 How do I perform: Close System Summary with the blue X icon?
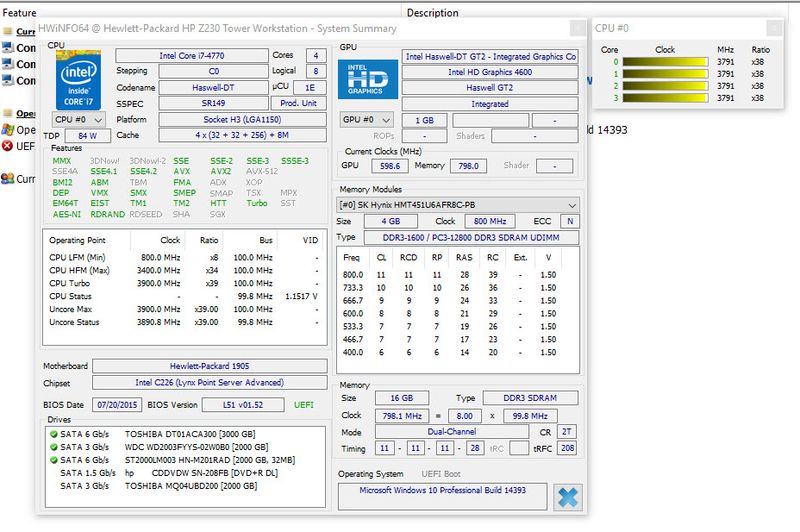(x=567, y=497)
